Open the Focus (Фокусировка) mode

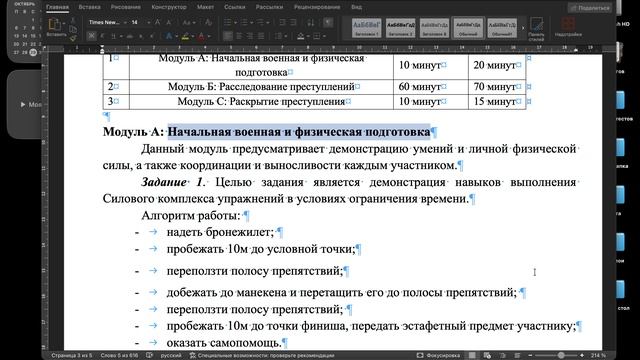point(438,356)
